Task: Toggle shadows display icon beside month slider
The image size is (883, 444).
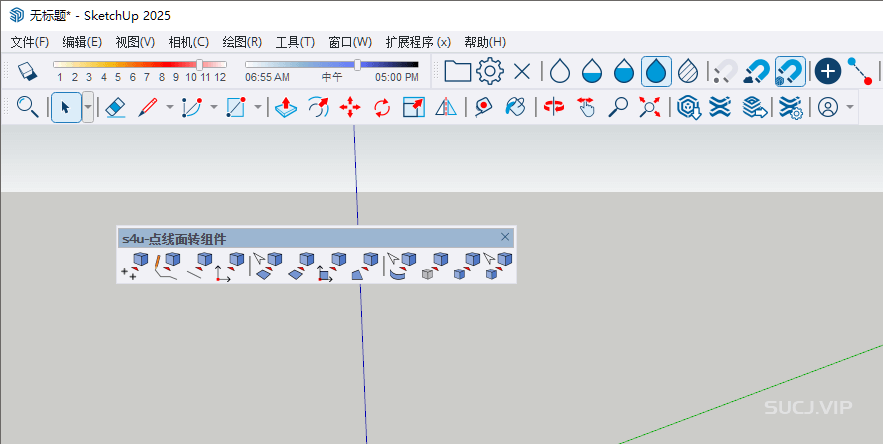Action: (x=27, y=71)
